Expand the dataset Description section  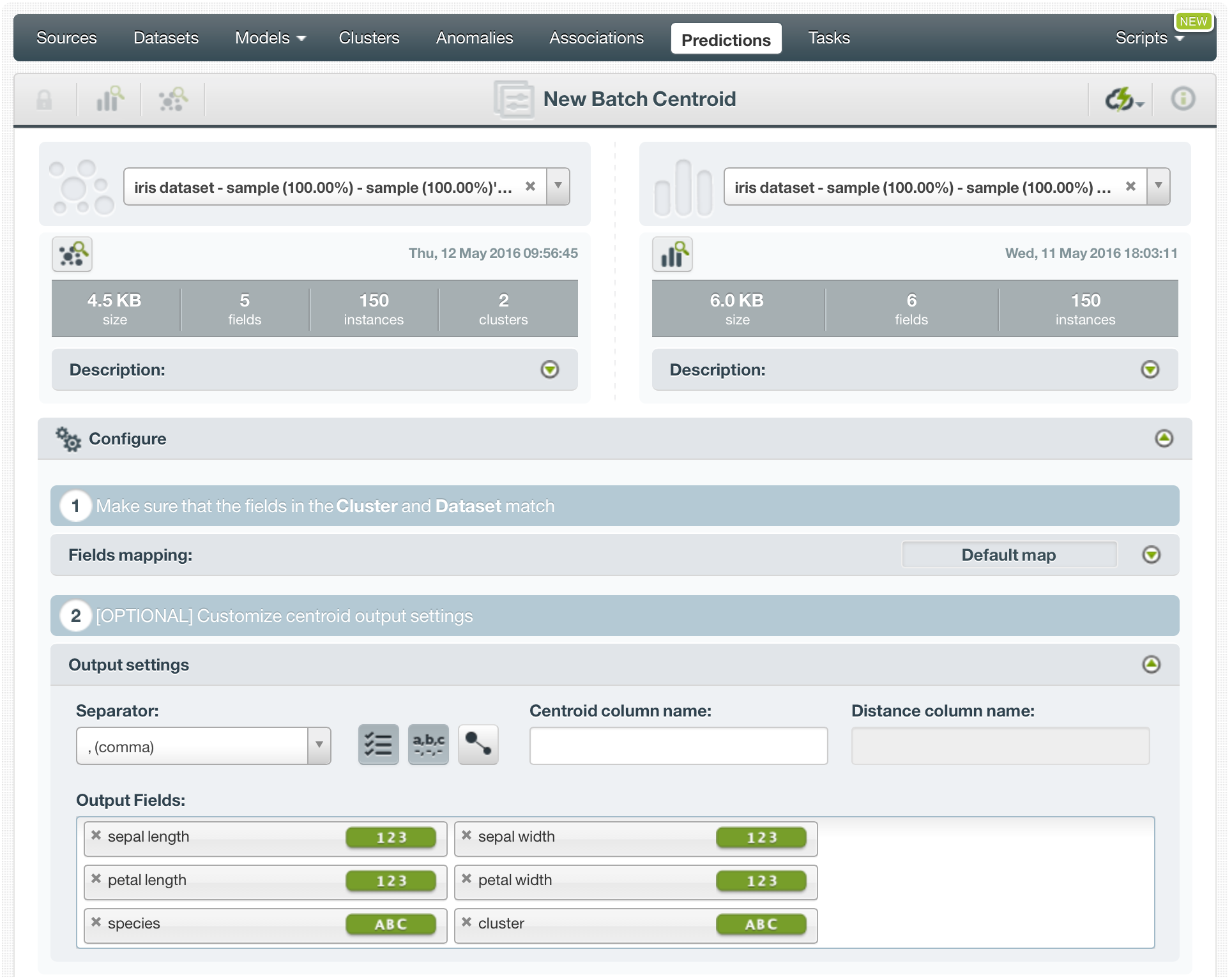point(1150,370)
